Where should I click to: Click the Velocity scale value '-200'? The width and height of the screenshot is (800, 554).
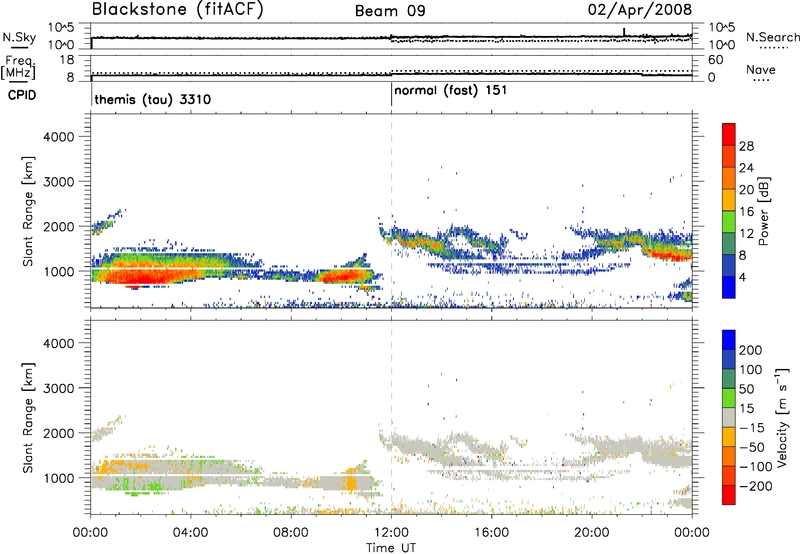click(x=756, y=486)
